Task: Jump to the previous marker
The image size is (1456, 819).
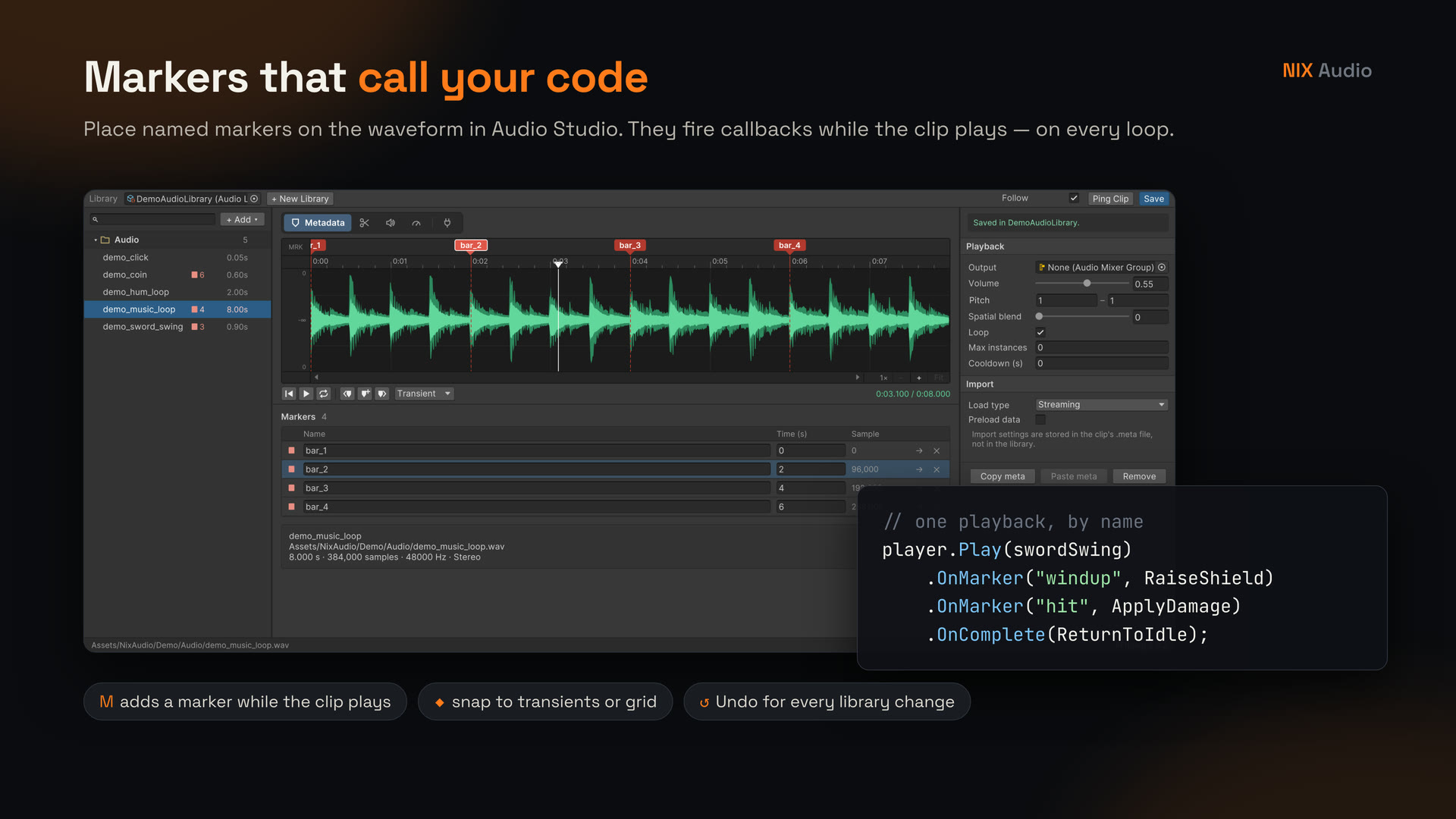Action: pos(347,394)
